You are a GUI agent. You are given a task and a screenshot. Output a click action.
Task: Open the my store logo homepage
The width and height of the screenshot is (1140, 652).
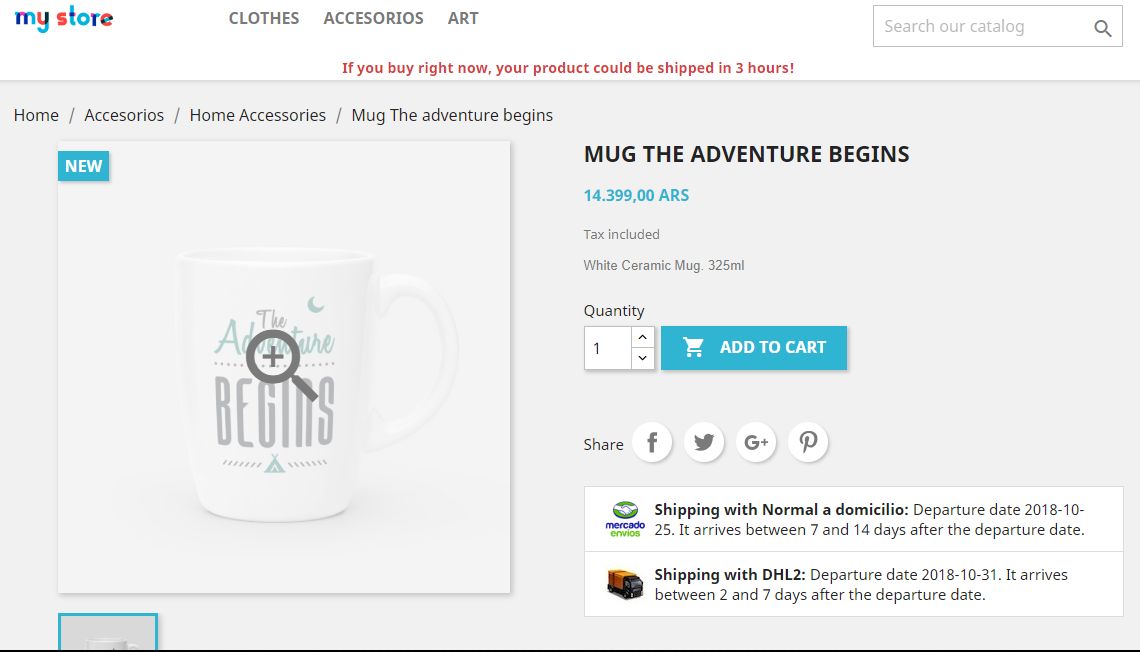[64, 19]
